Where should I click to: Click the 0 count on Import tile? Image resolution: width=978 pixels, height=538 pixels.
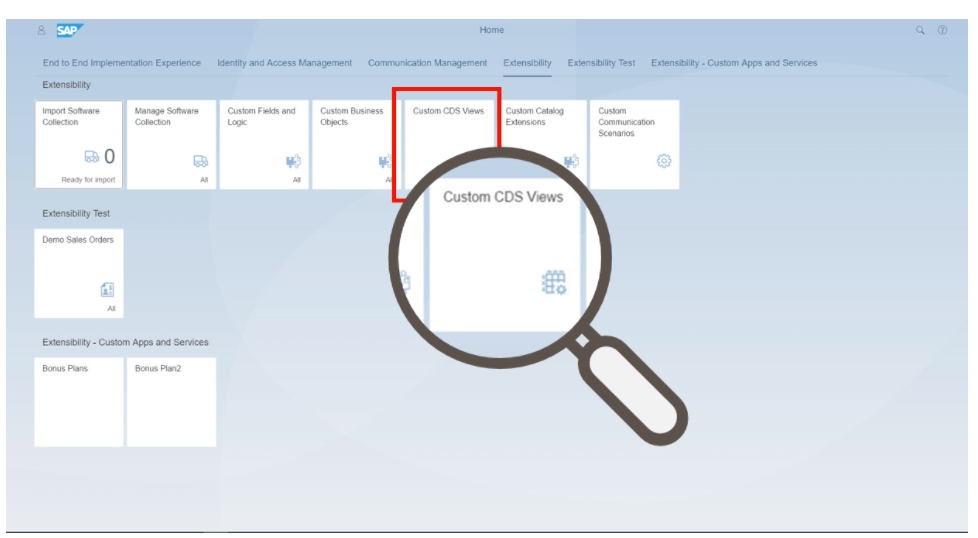pos(110,156)
